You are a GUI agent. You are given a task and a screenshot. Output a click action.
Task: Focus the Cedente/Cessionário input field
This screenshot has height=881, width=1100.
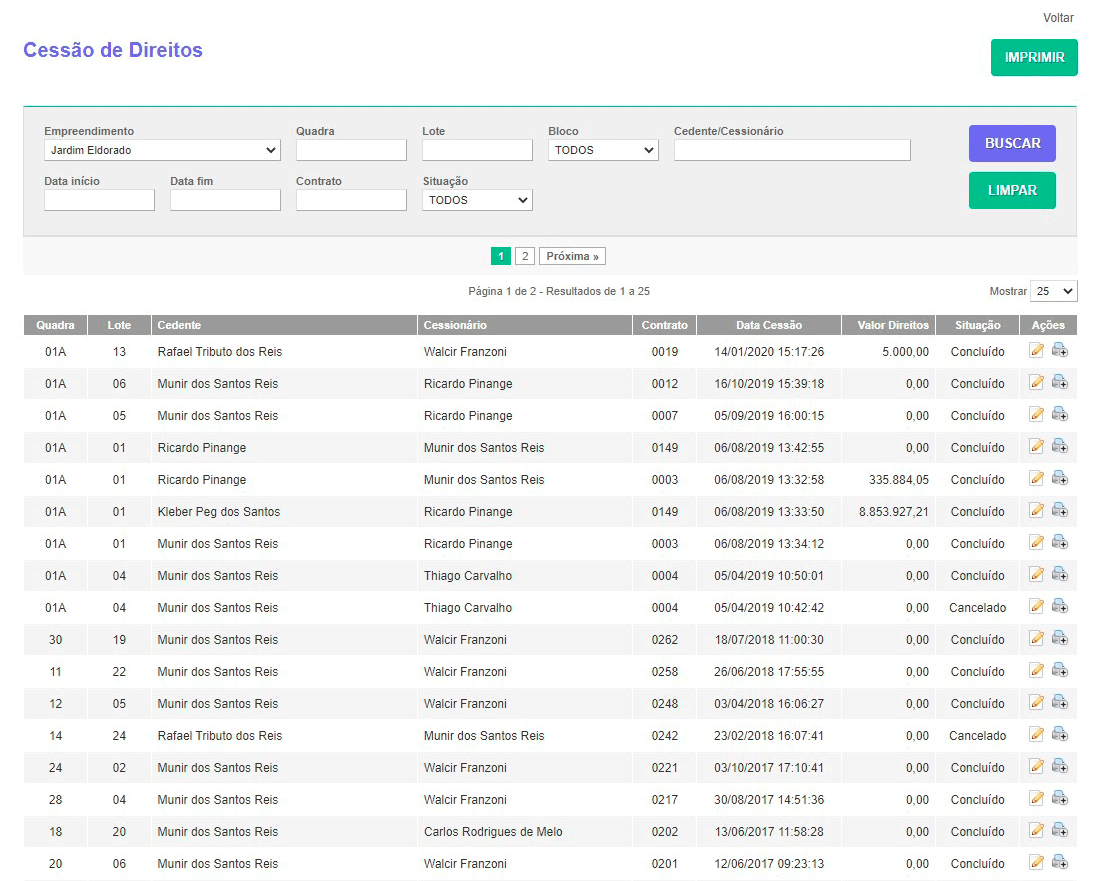click(792, 150)
